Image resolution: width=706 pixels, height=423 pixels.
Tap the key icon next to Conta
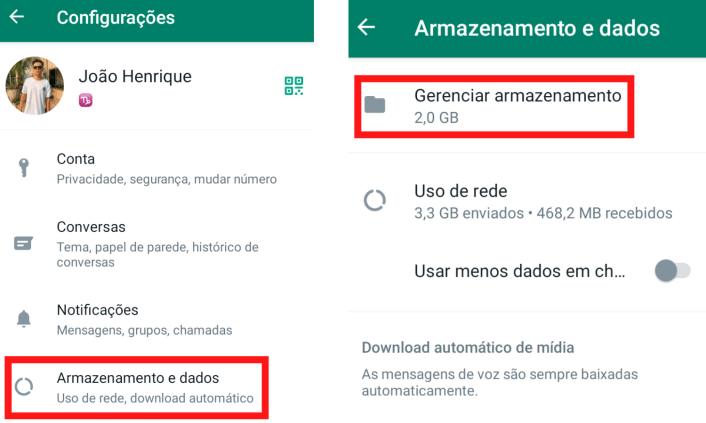pos(23,168)
